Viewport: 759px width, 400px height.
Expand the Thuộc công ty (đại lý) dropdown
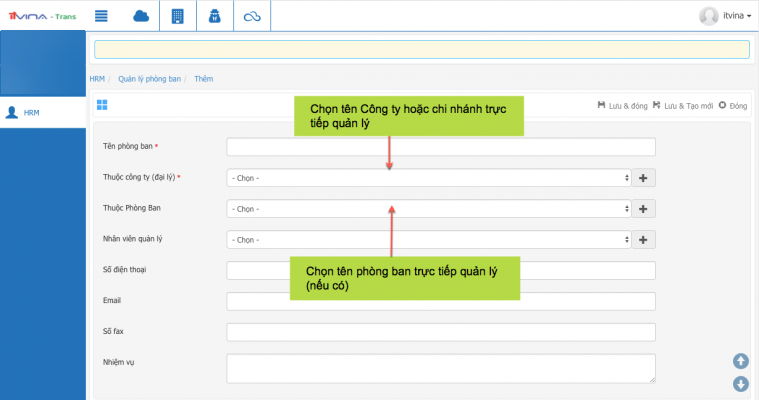429,178
